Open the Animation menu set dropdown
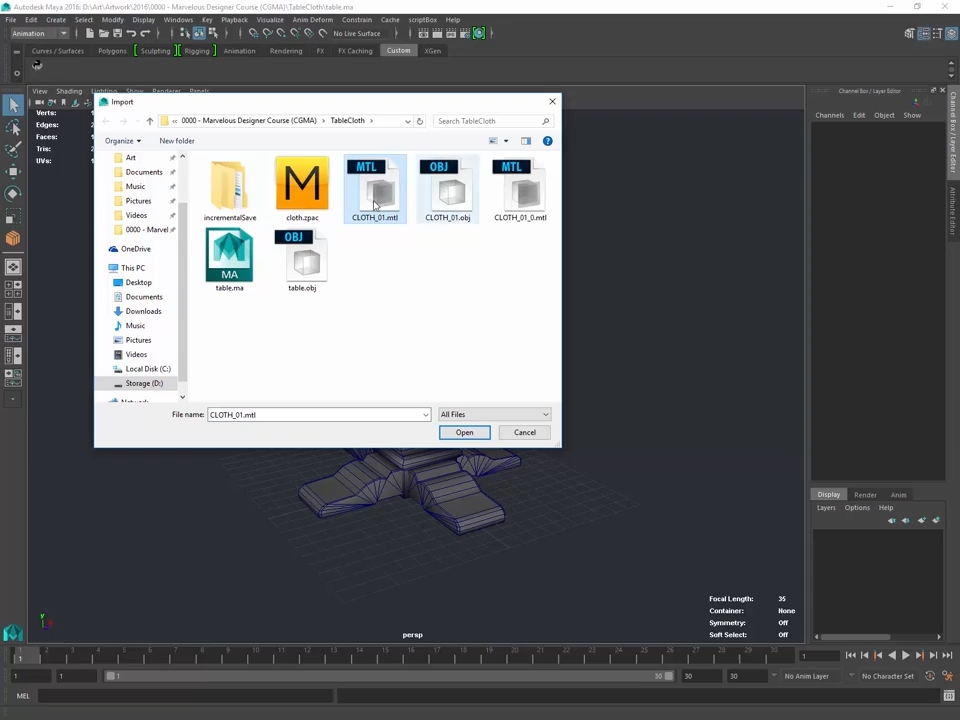Screen dimensions: 960x720 (39, 33)
